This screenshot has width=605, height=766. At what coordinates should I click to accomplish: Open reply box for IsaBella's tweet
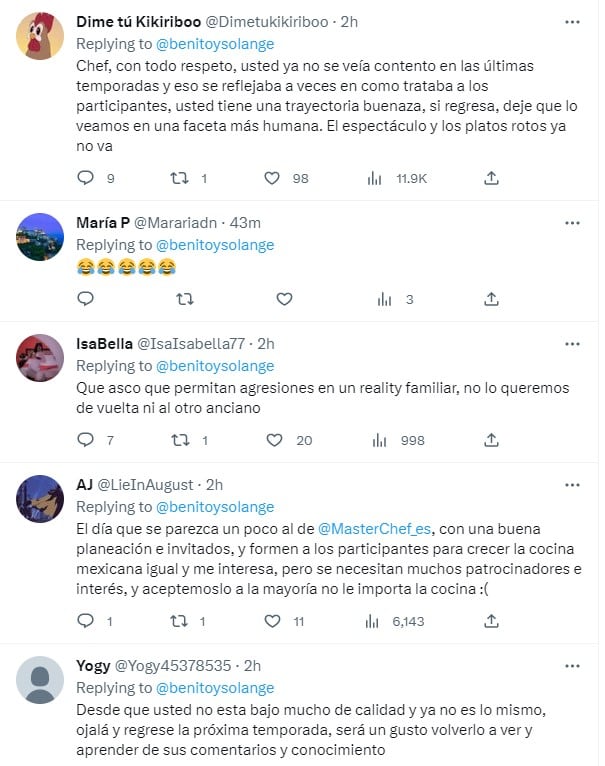click(85, 440)
